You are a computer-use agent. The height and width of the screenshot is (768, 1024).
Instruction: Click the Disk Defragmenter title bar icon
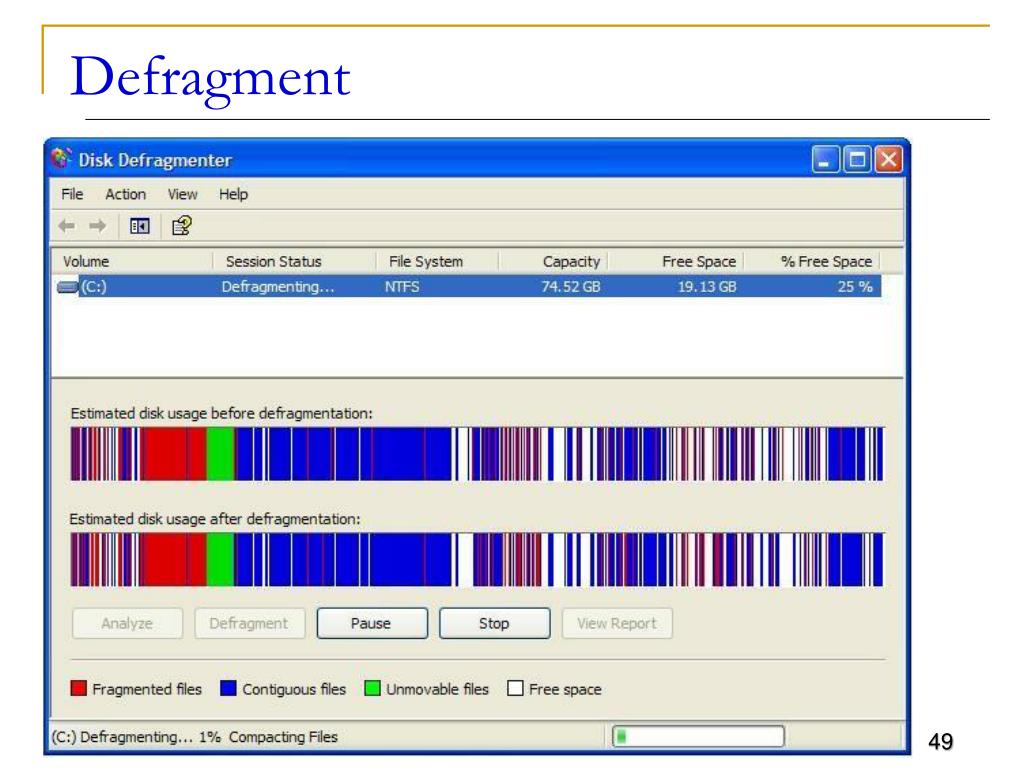tap(61, 159)
